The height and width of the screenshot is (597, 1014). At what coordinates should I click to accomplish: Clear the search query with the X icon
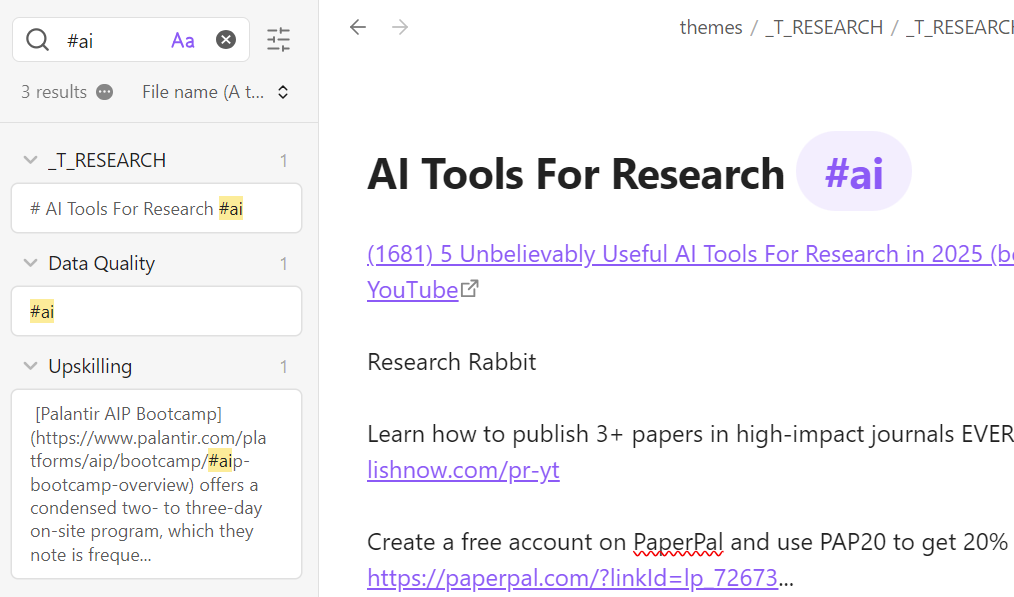click(x=227, y=40)
